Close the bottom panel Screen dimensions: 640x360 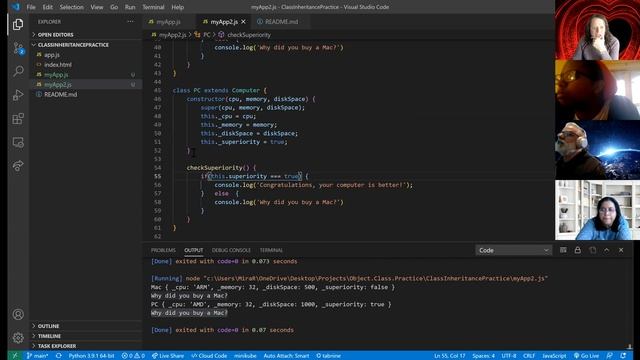point(621,250)
